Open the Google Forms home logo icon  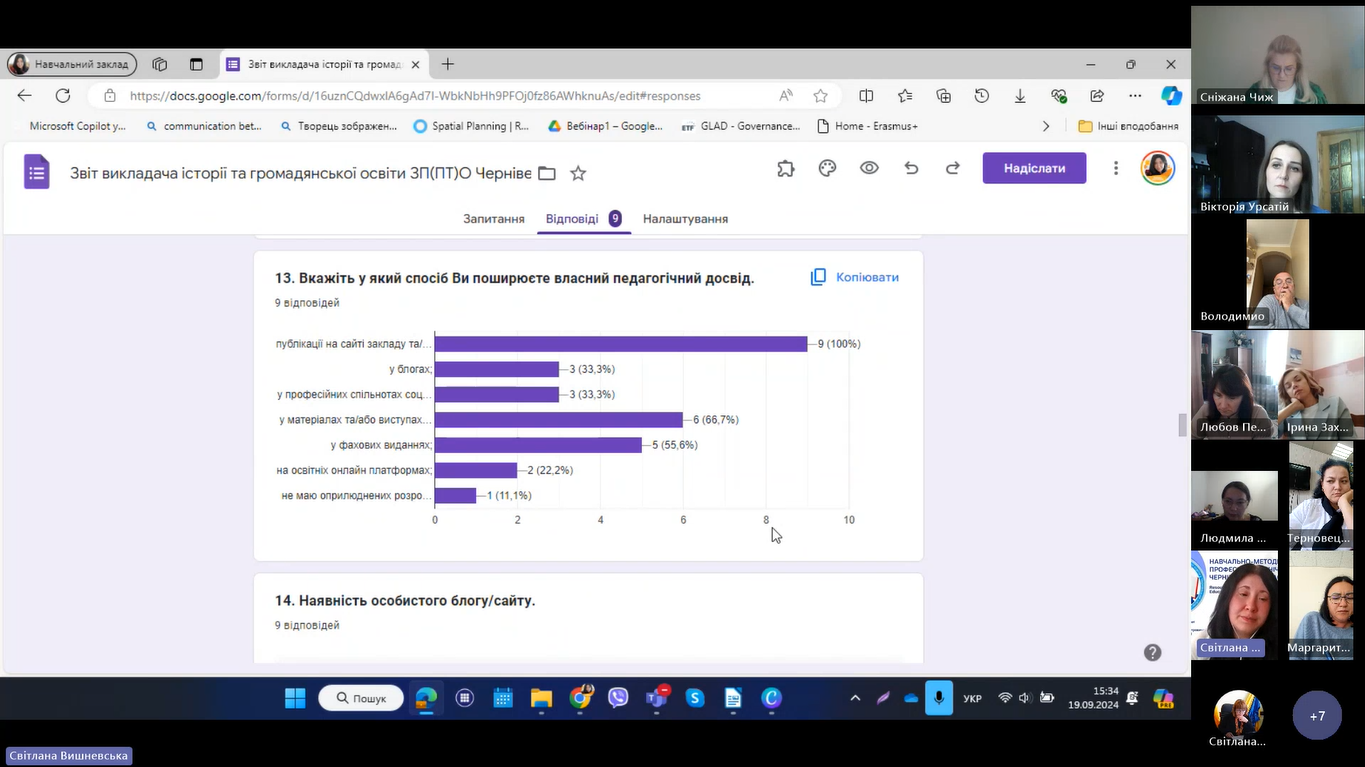[37, 172]
